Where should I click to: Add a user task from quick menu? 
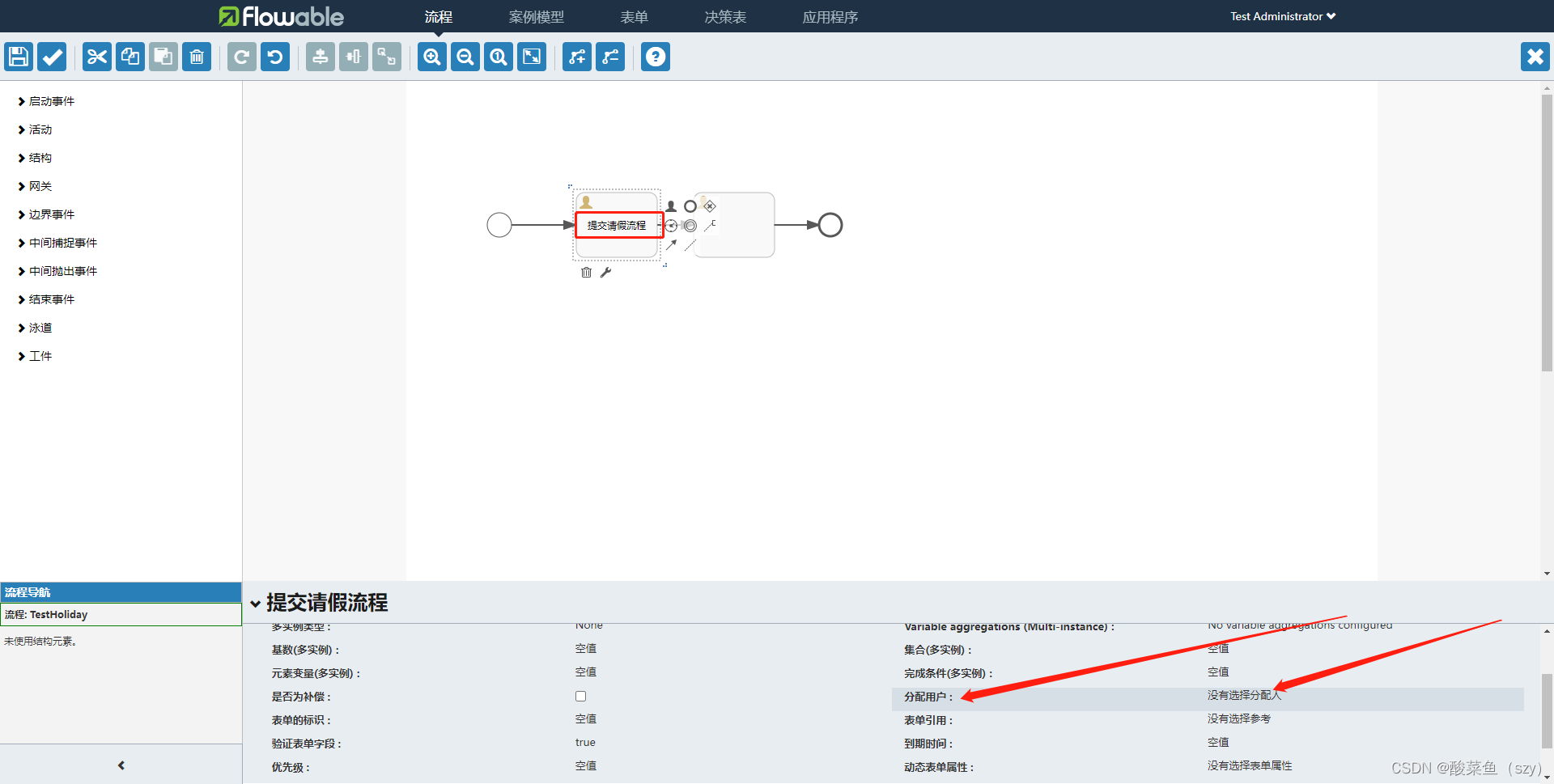coord(671,206)
